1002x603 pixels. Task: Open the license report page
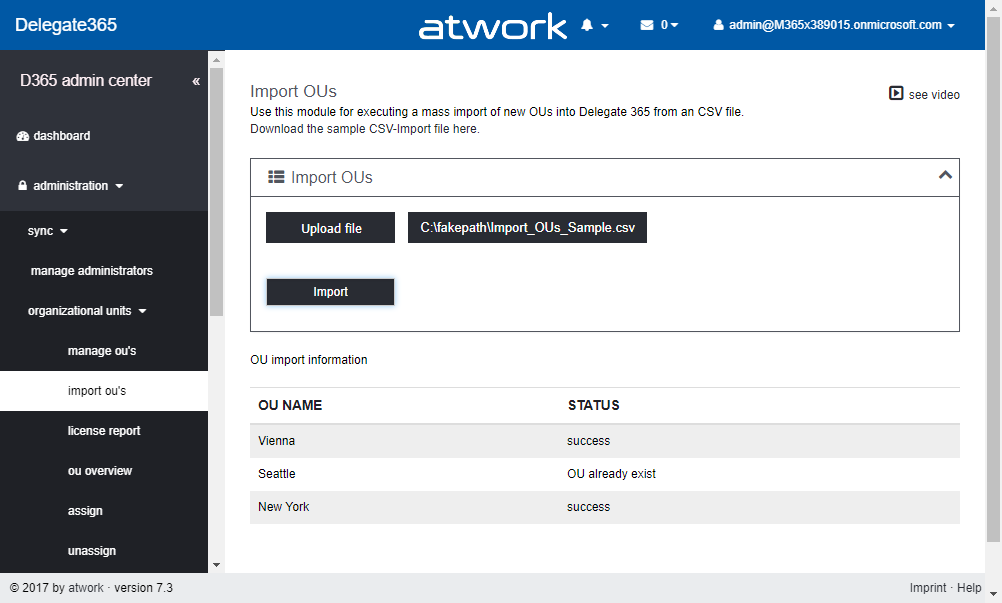coord(104,431)
